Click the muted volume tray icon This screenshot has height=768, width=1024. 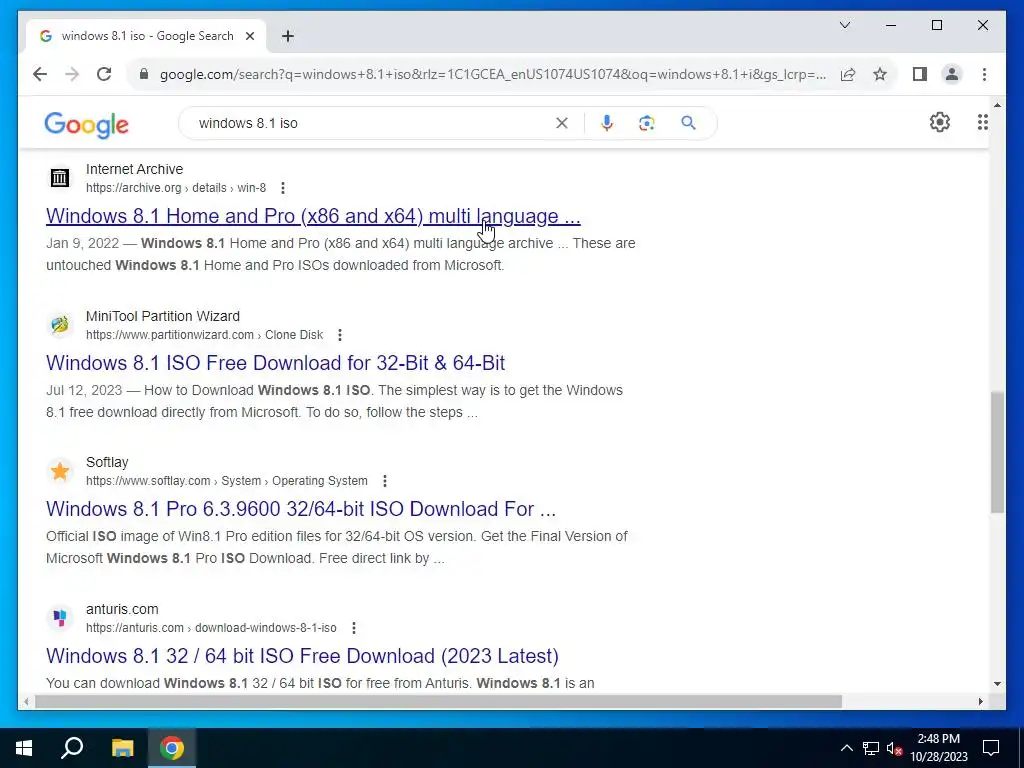[x=895, y=749]
